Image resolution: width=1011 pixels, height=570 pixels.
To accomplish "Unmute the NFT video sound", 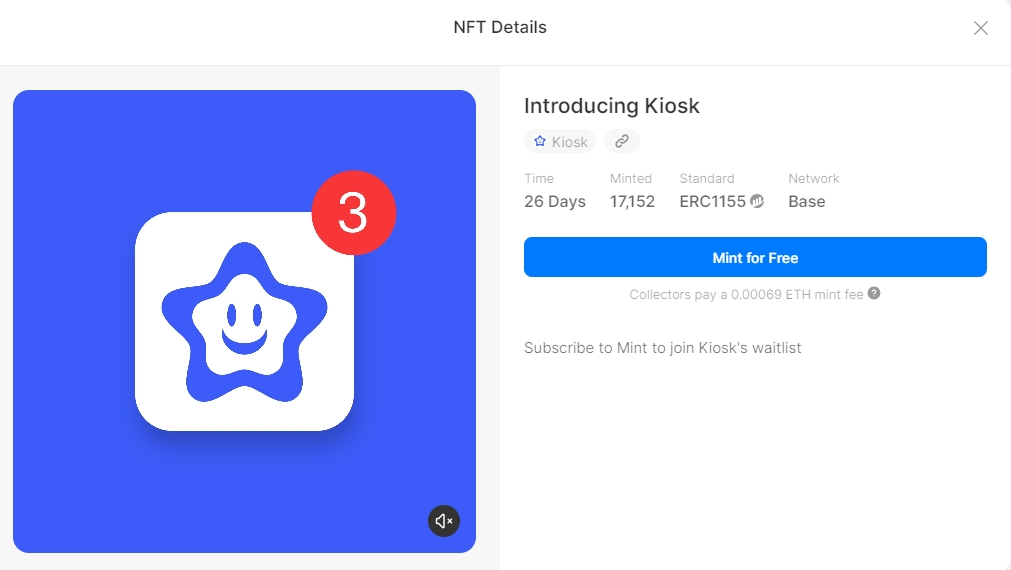I will pos(444,521).
